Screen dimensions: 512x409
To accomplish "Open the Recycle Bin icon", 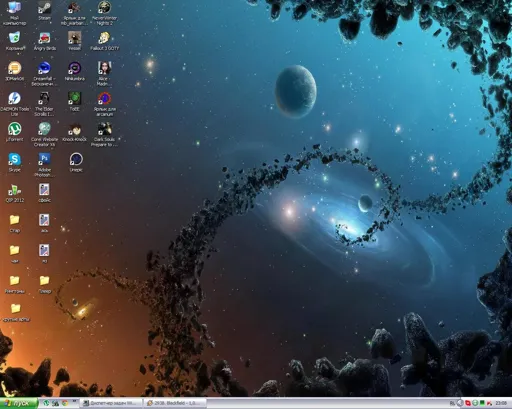I will pyautogui.click(x=14, y=41).
